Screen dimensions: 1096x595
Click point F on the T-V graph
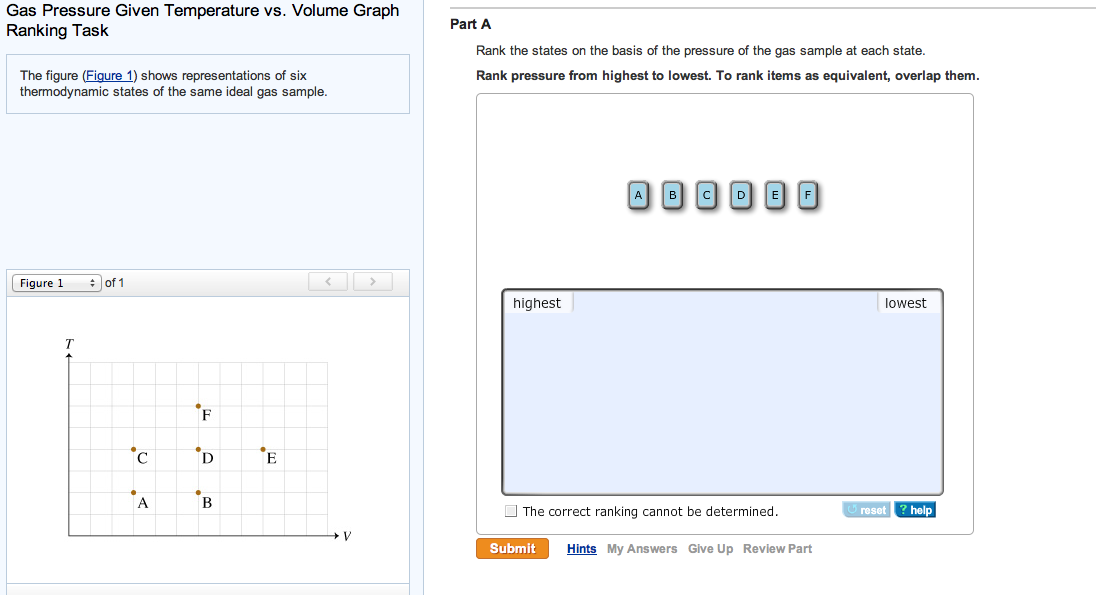click(197, 405)
